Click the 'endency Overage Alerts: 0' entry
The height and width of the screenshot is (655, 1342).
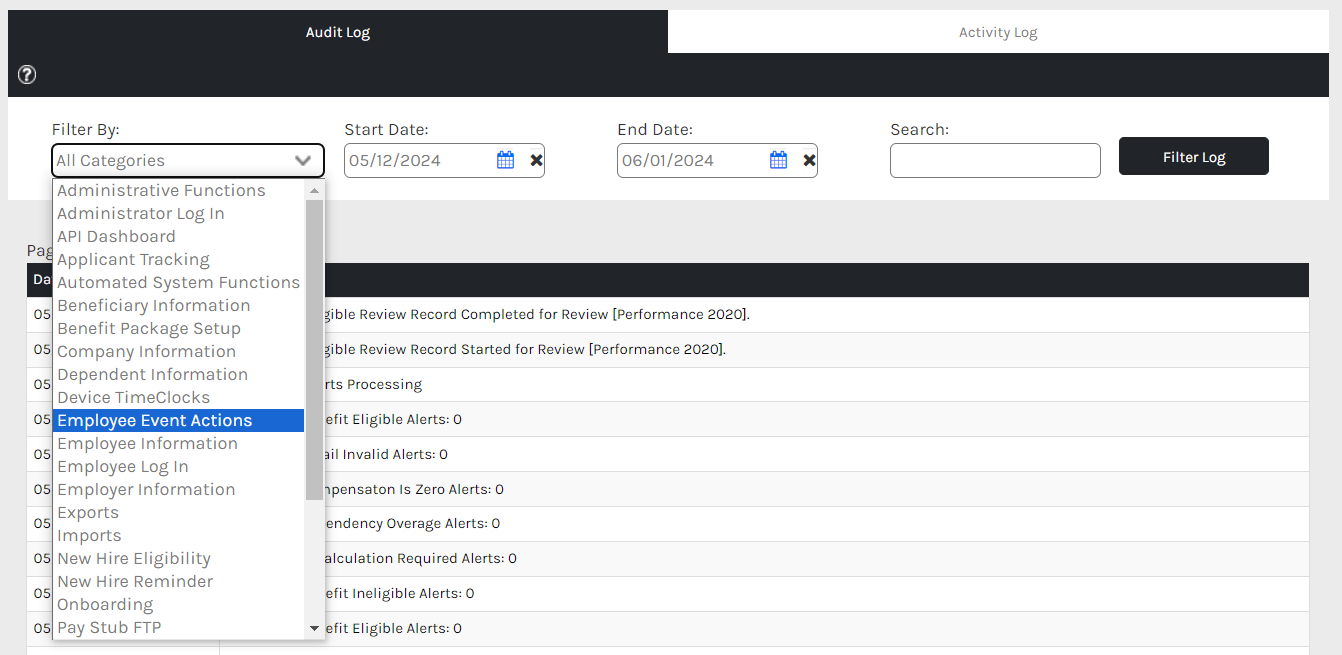click(668, 524)
